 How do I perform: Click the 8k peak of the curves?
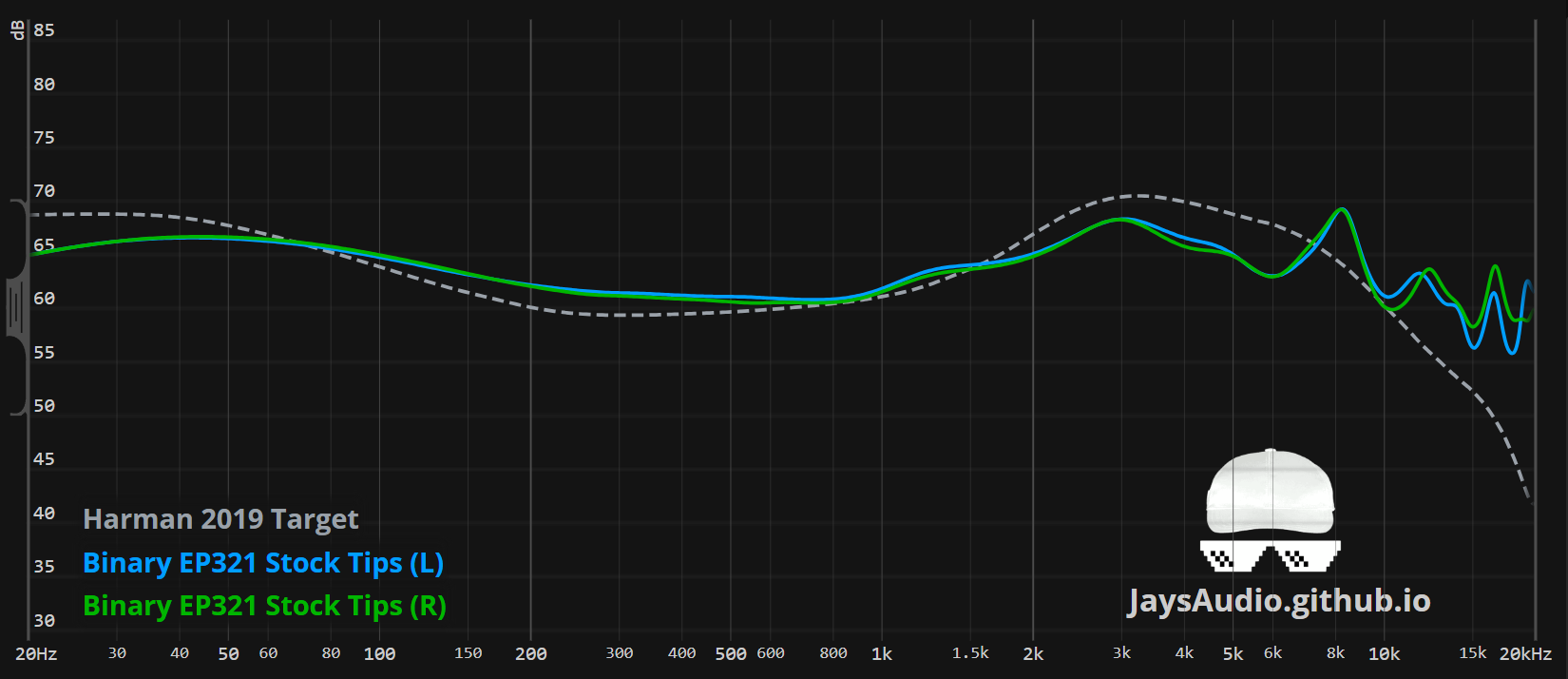1341,209
